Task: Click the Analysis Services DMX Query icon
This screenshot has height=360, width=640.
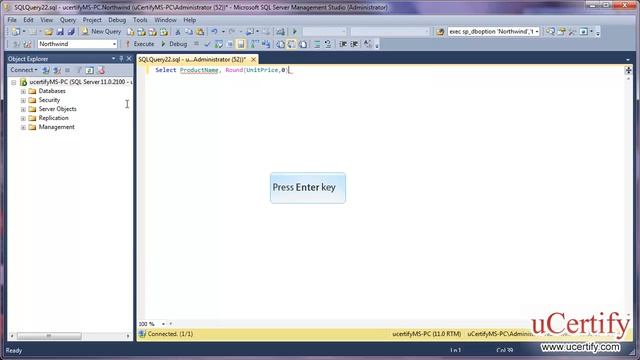Action: tap(152, 31)
